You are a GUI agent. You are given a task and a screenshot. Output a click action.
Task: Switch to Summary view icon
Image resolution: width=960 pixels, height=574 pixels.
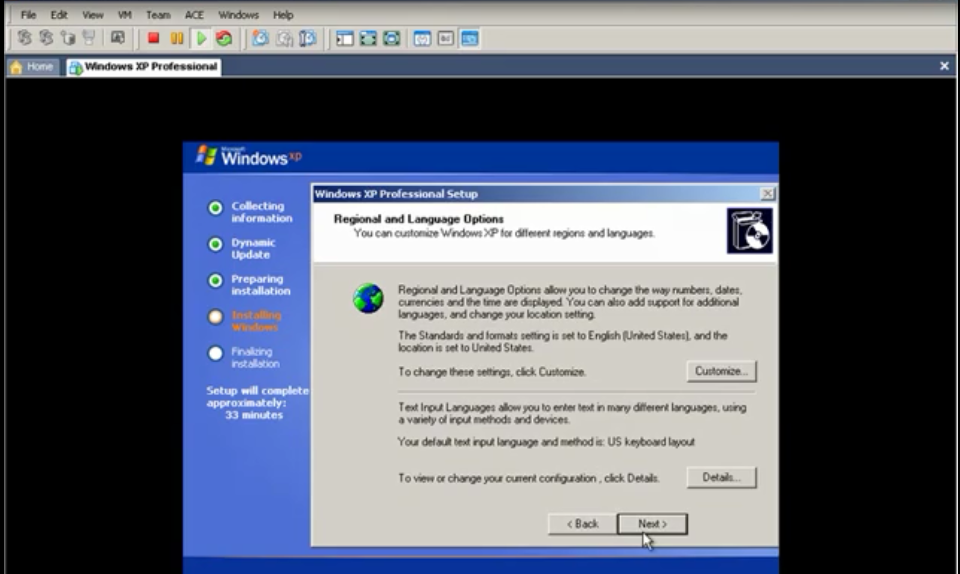(422, 39)
